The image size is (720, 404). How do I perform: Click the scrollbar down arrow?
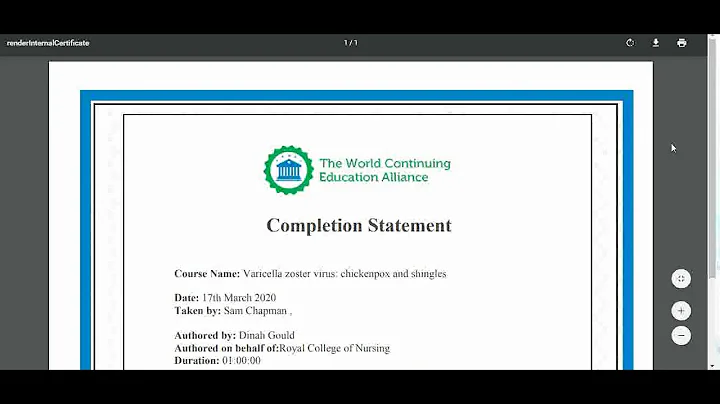[x=713, y=366]
